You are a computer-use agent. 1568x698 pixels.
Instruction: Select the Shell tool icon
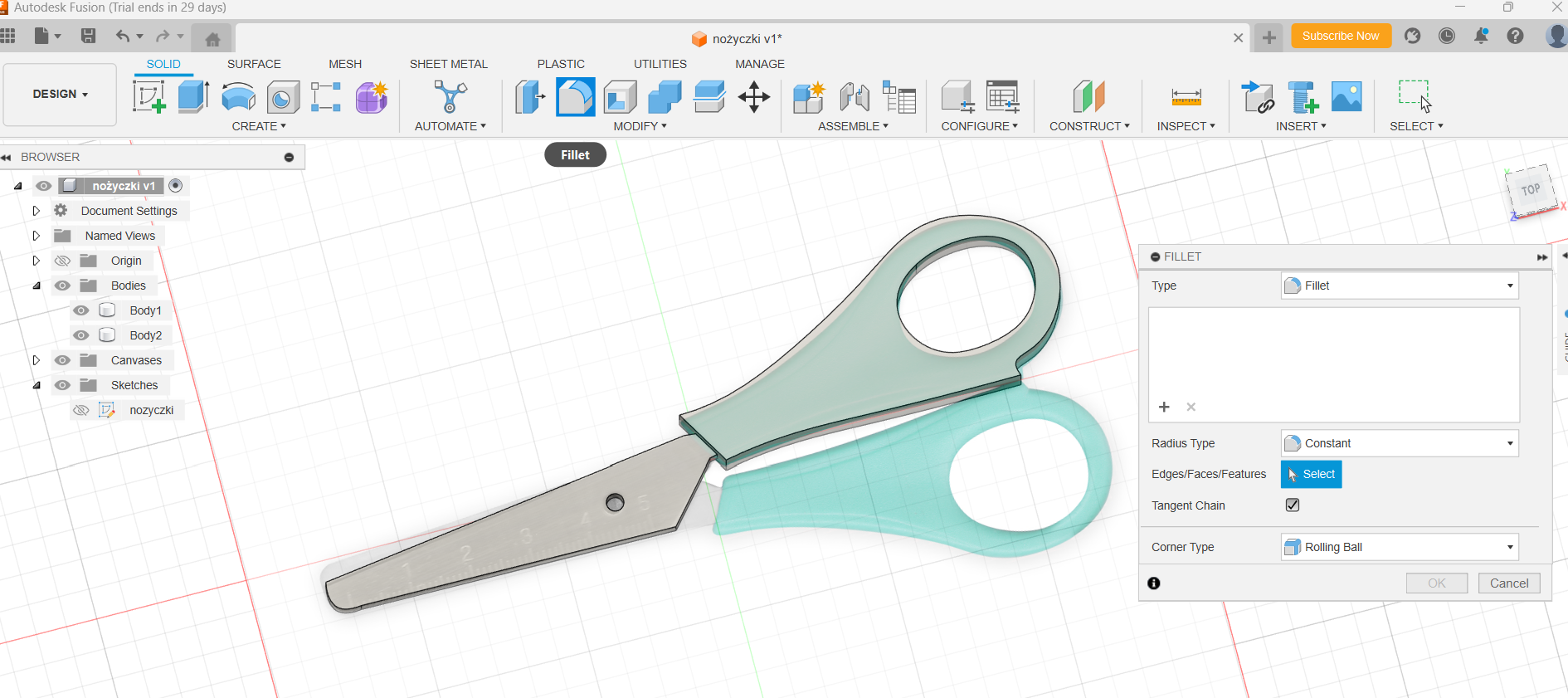pyautogui.click(x=620, y=97)
